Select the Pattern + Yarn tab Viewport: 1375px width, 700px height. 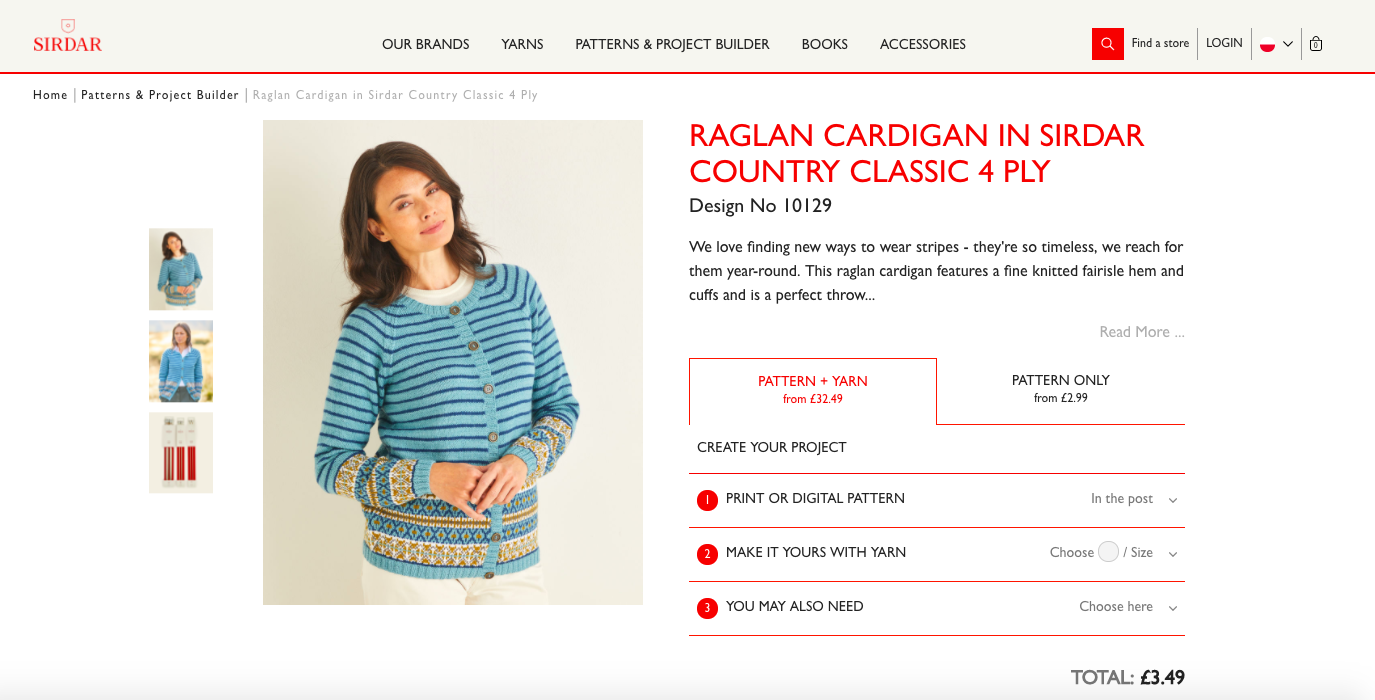[813, 390]
